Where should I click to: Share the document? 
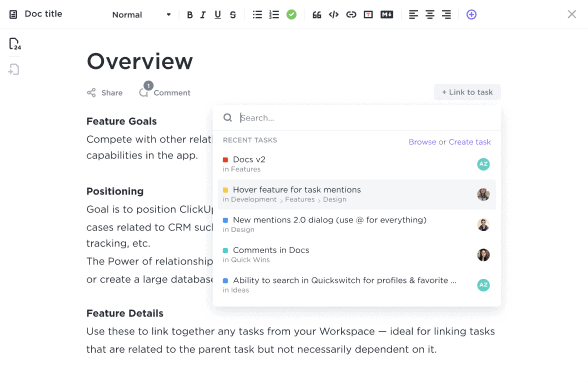[x=105, y=93]
